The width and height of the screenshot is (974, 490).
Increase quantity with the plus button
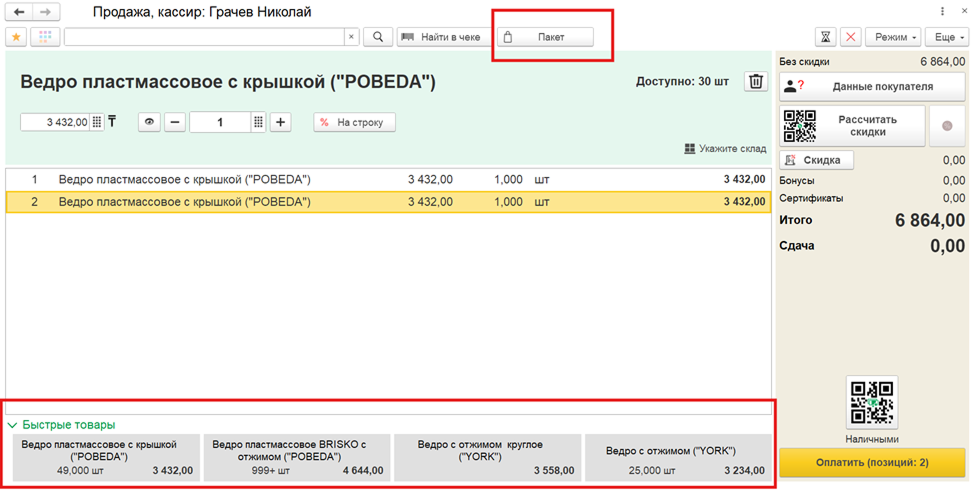point(281,122)
